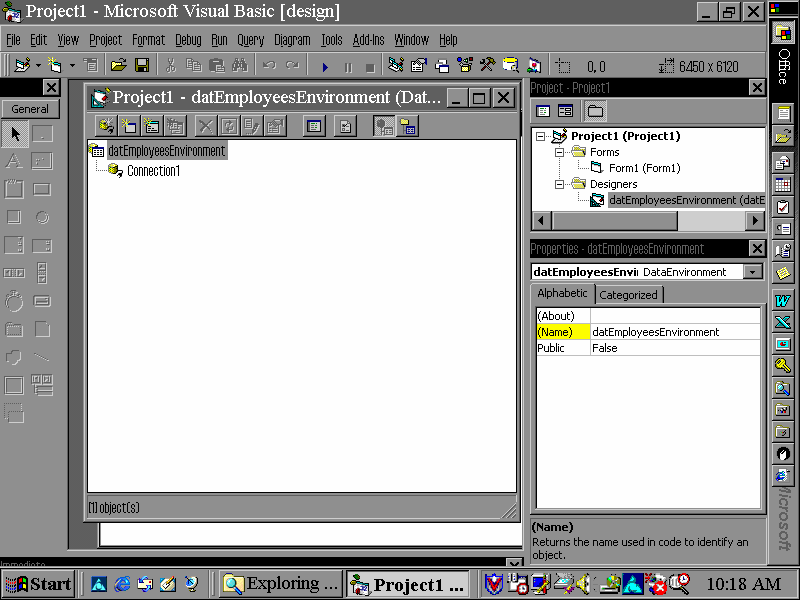
Task: Select the Pointer tool in toolbox
Action: click(x=16, y=134)
